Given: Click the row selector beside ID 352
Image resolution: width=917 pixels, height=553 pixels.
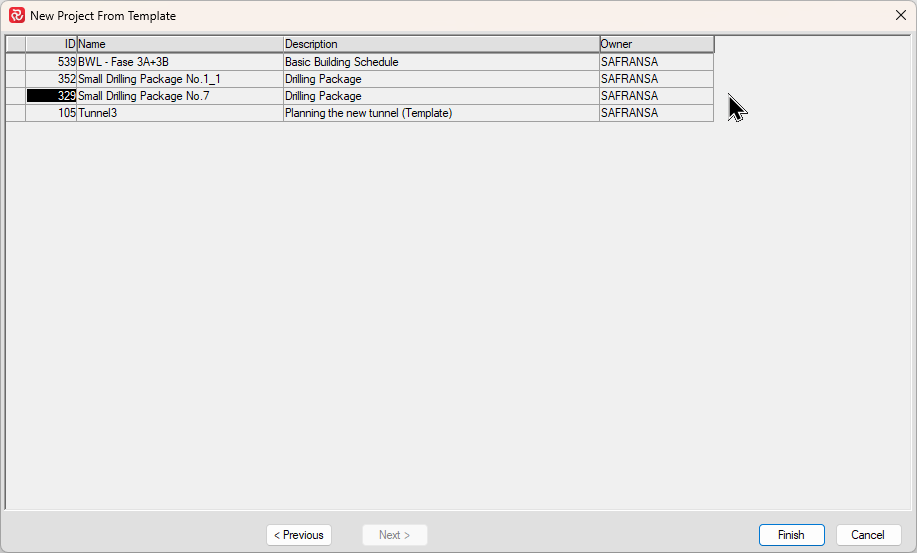Looking at the screenshot, I should tap(16, 79).
